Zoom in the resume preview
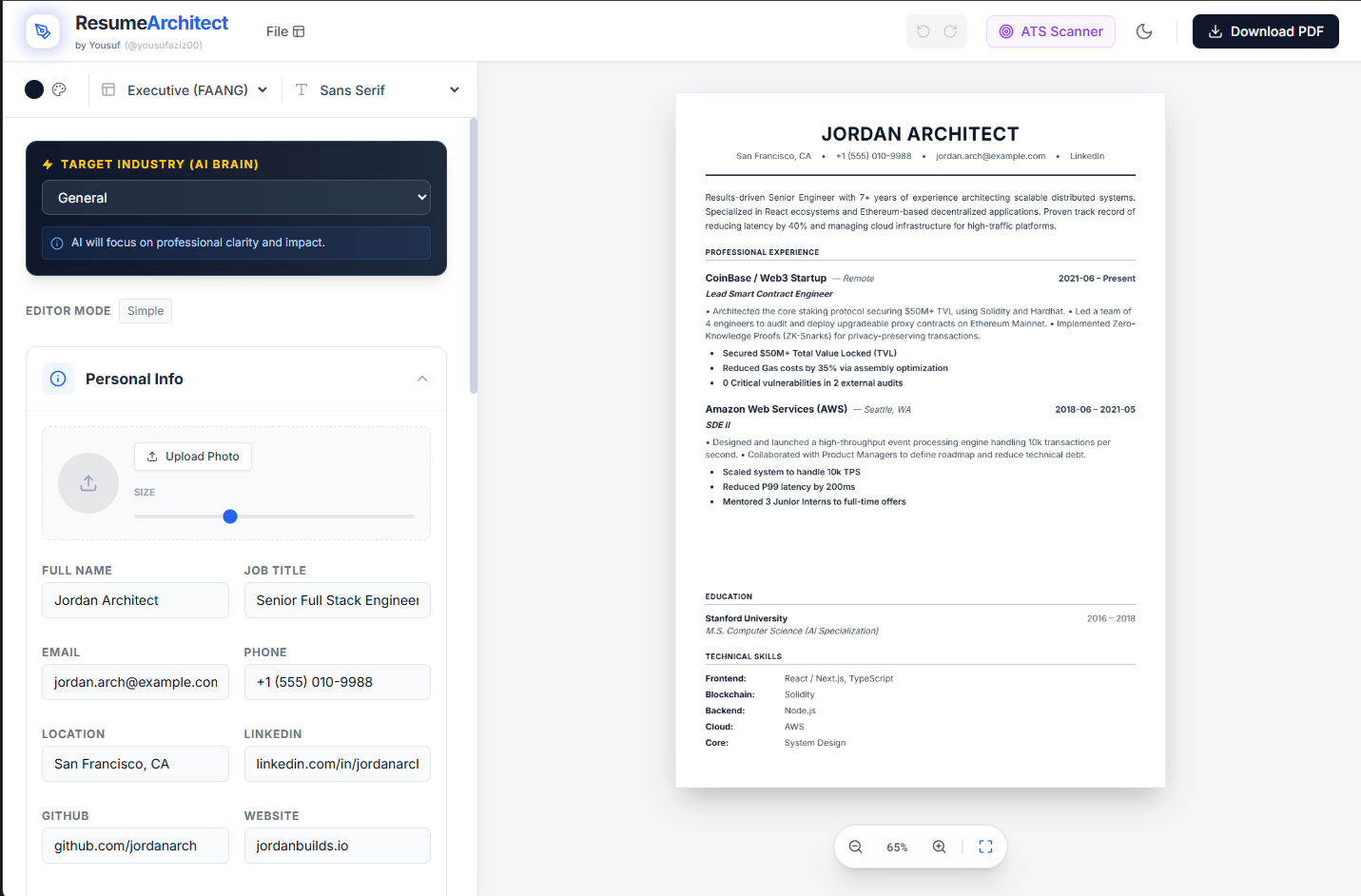Viewport: 1361px width, 896px height. pyautogui.click(x=939, y=847)
